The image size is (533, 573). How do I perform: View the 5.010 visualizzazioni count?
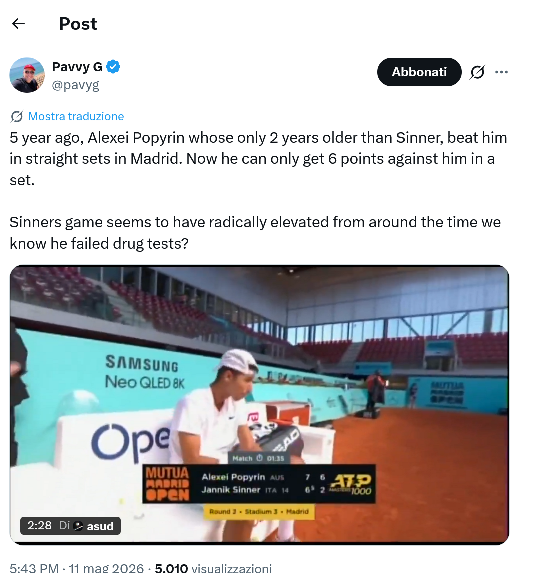click(x=213, y=568)
